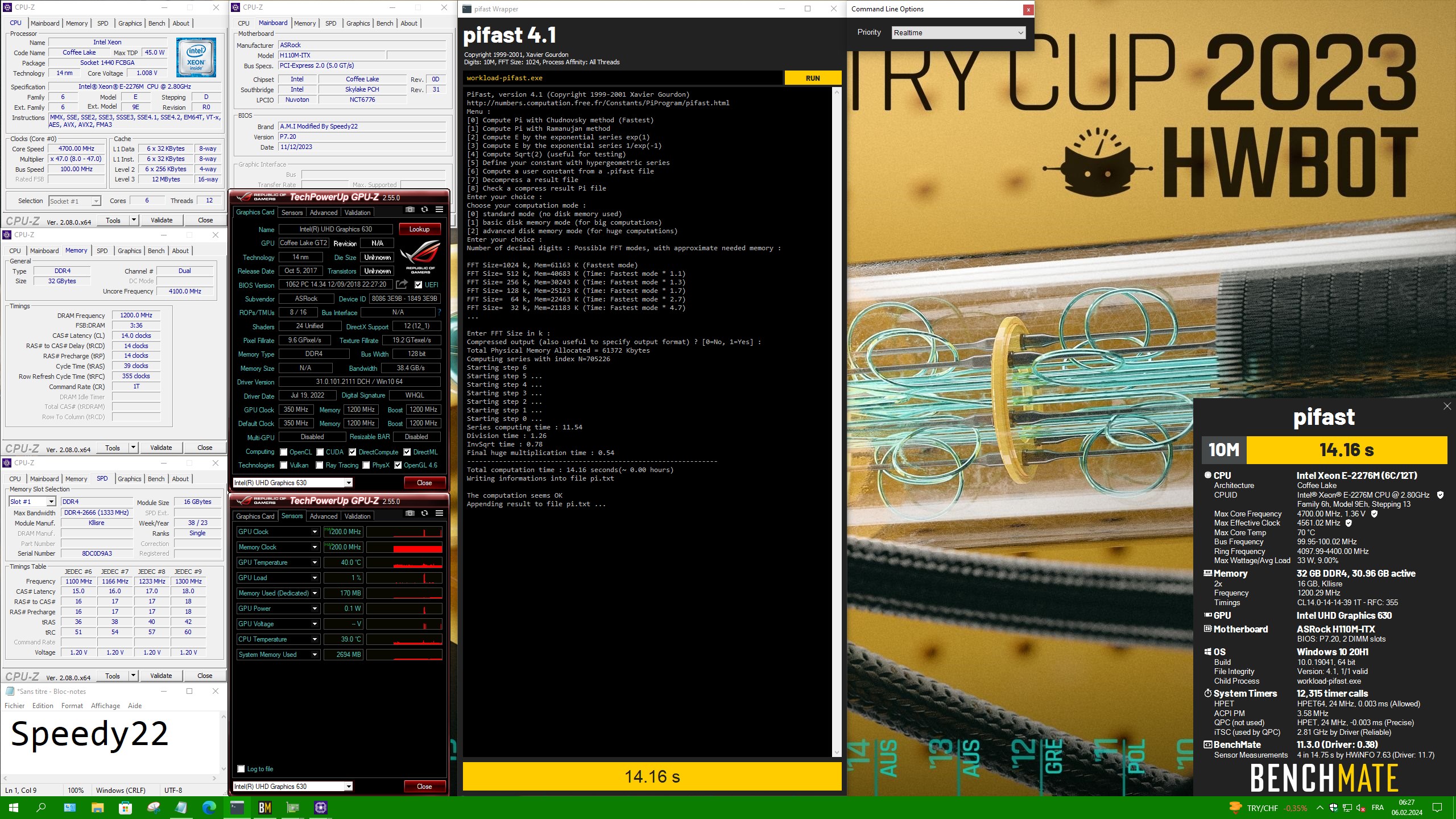The height and width of the screenshot is (819, 1456).
Task: Open taskbar search
Action: click(41, 808)
